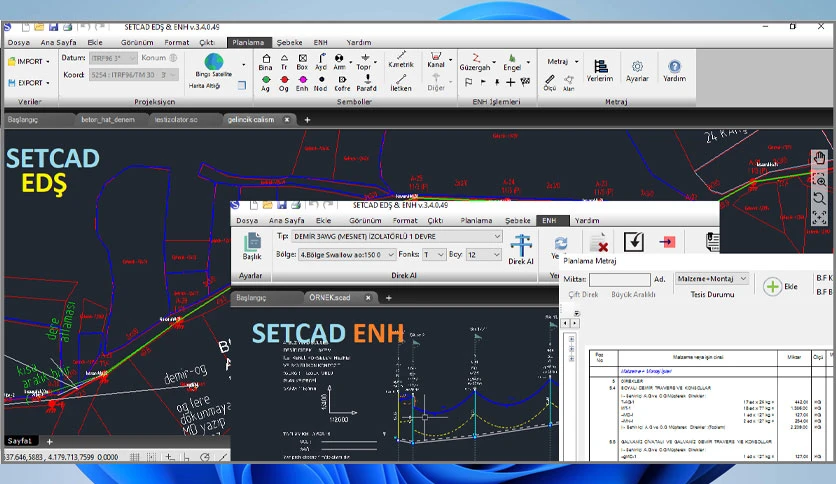Click the Konum globe icon
The height and width of the screenshot is (484, 836).
click(173, 58)
